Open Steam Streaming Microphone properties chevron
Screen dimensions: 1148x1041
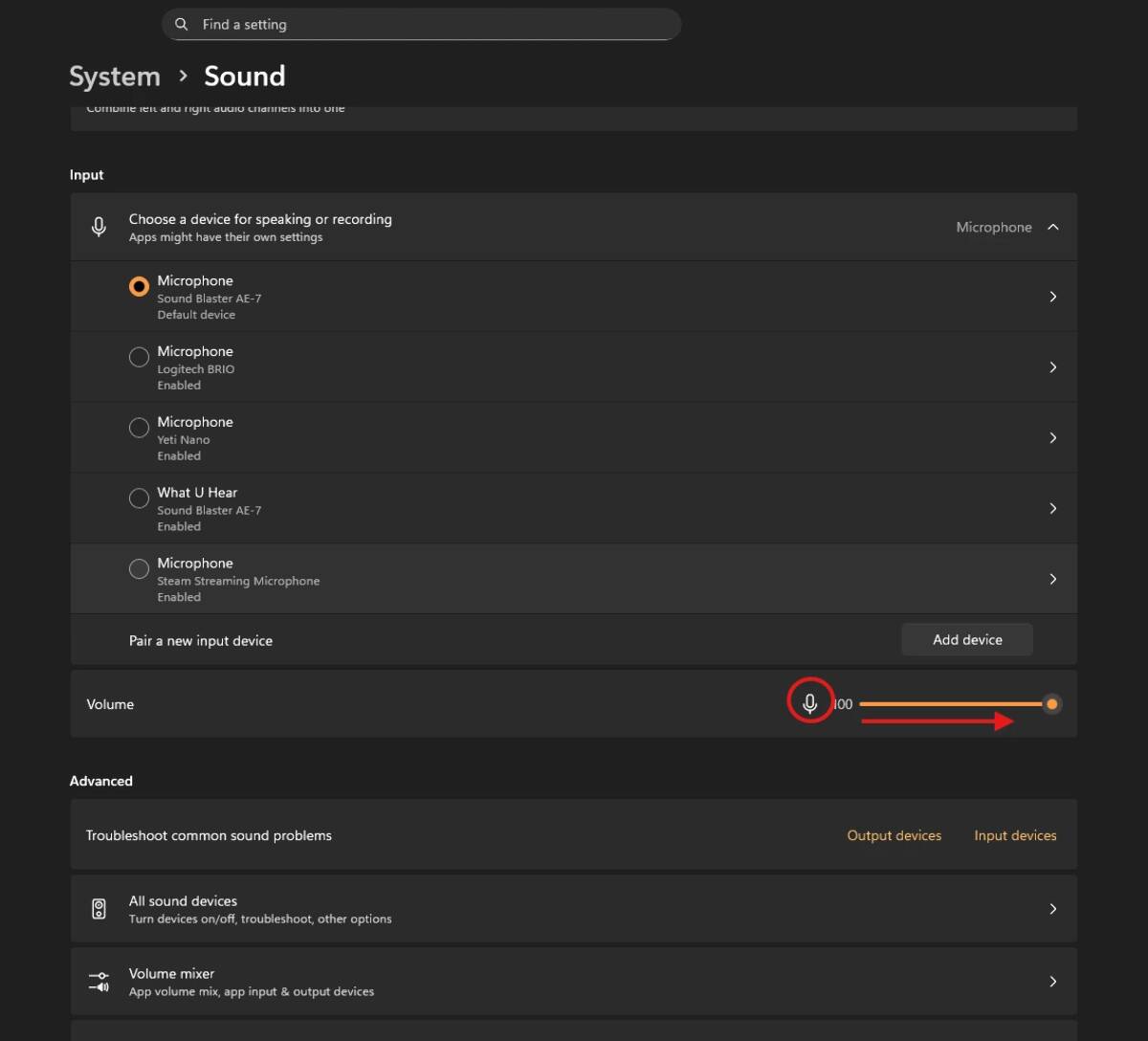1052,579
